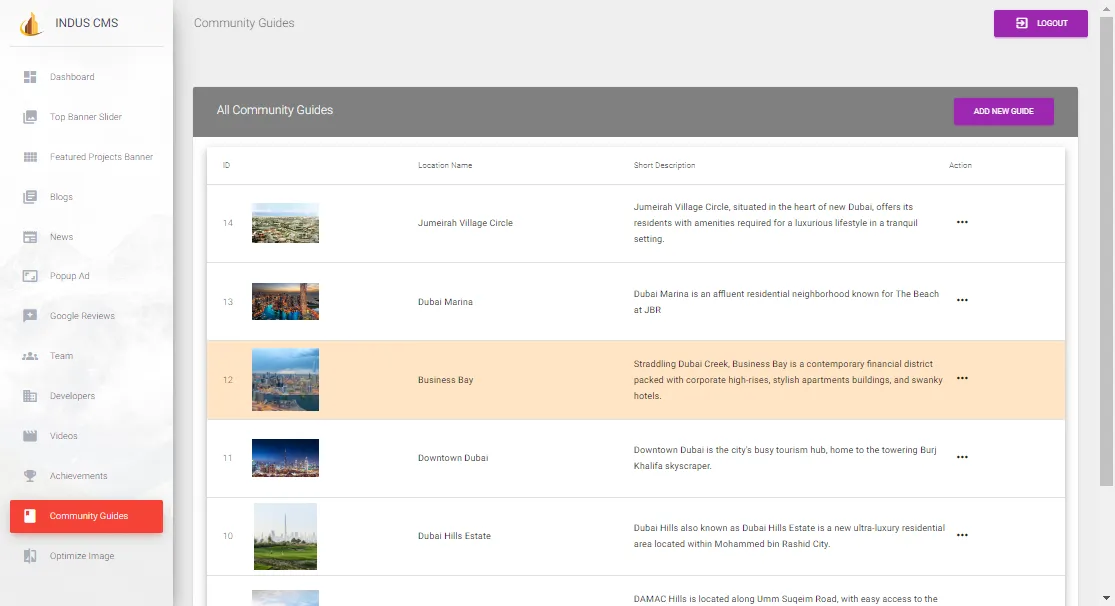Click the Location Name column header
The image size is (1115, 606).
coord(444,165)
